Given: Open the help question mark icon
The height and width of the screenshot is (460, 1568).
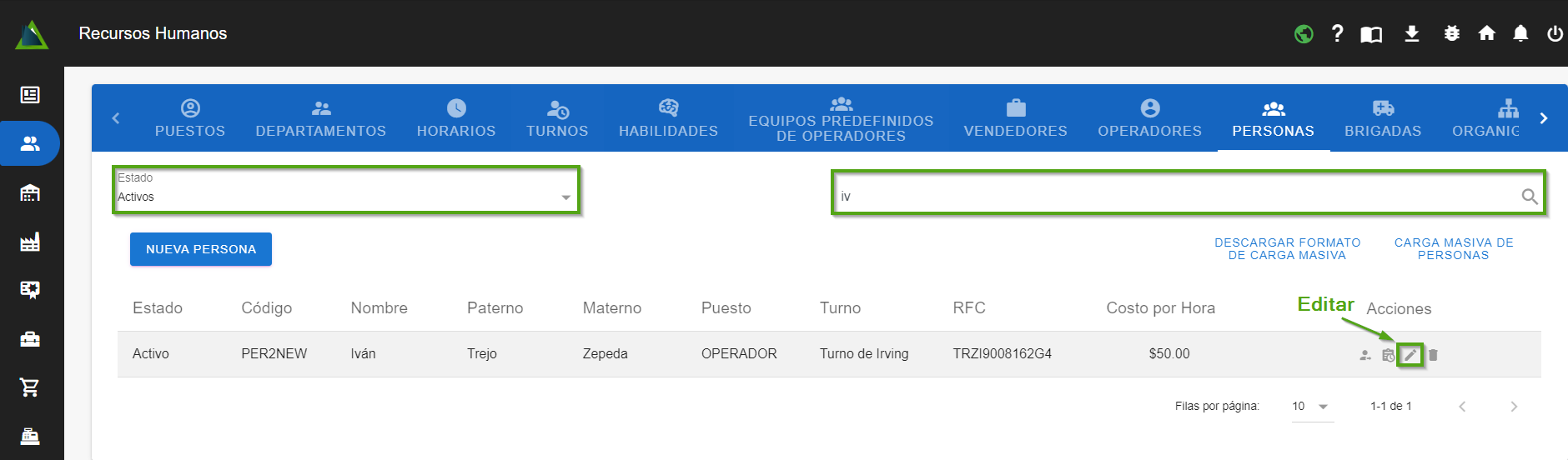Looking at the screenshot, I should click(x=1338, y=33).
